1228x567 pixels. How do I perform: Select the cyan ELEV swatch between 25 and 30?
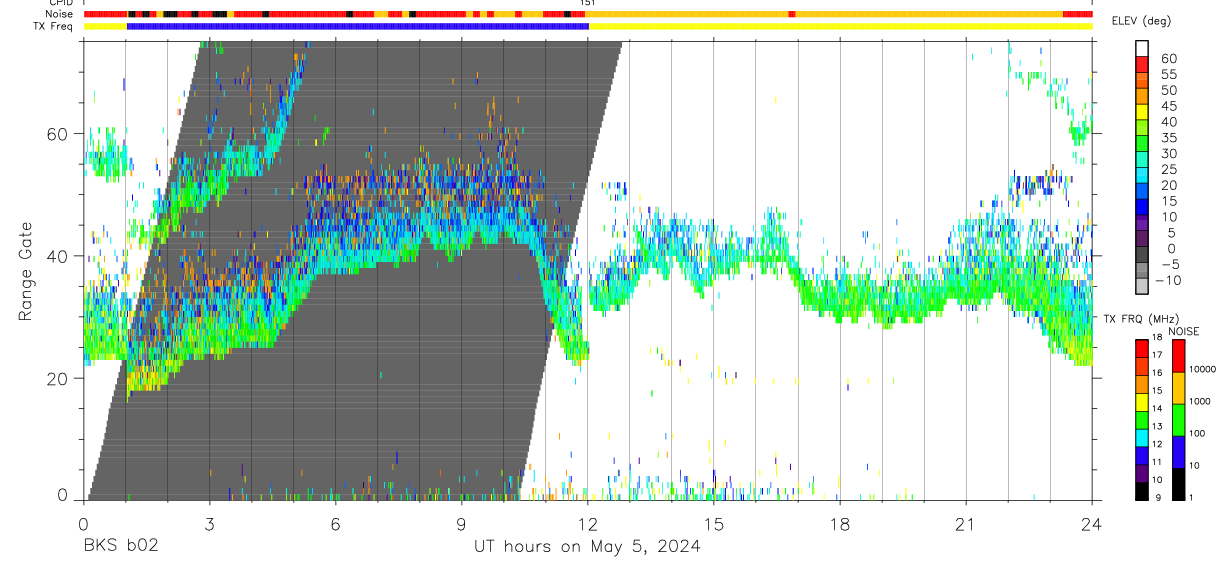pos(1142,161)
